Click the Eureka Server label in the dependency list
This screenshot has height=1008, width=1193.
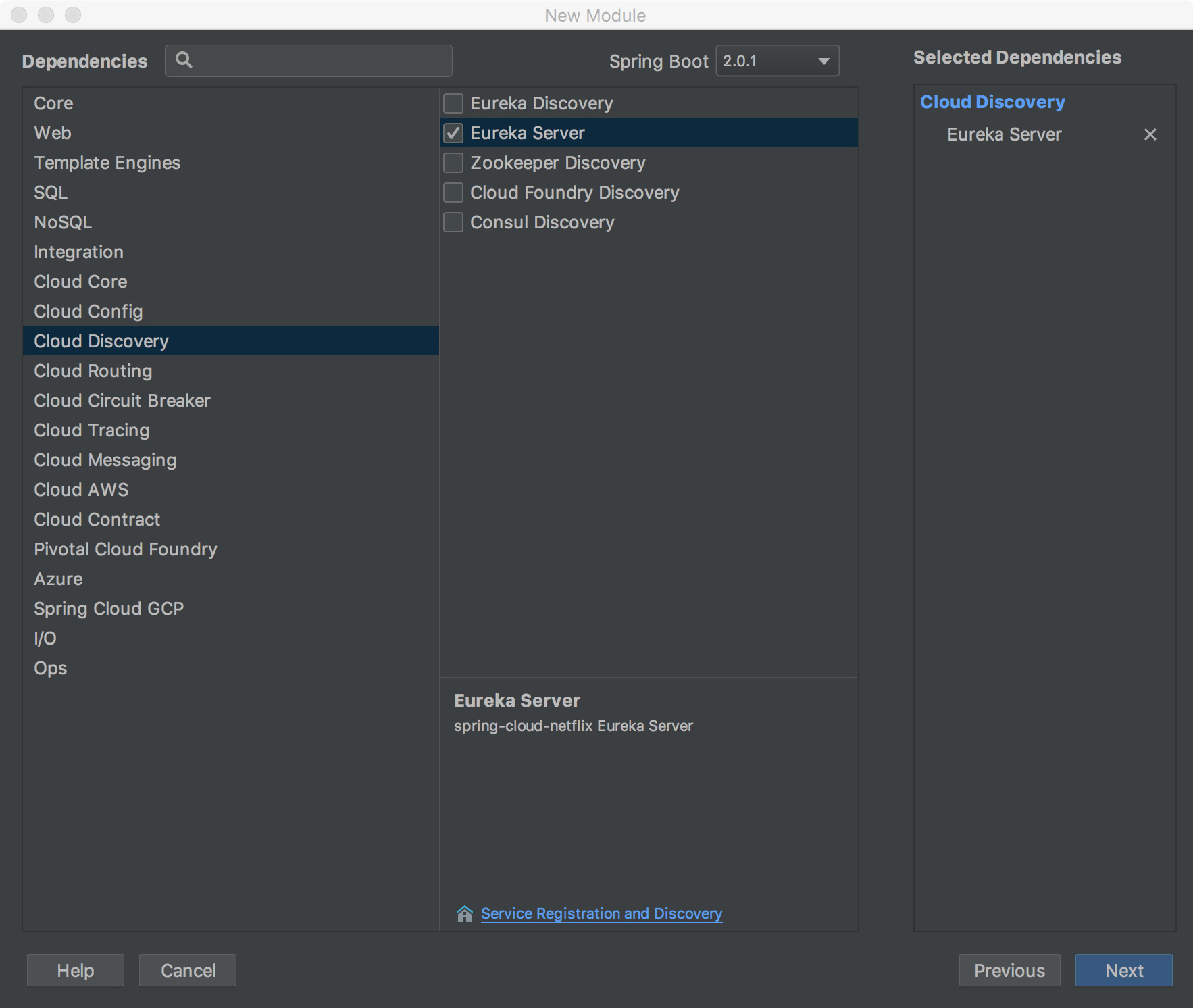[x=528, y=133]
